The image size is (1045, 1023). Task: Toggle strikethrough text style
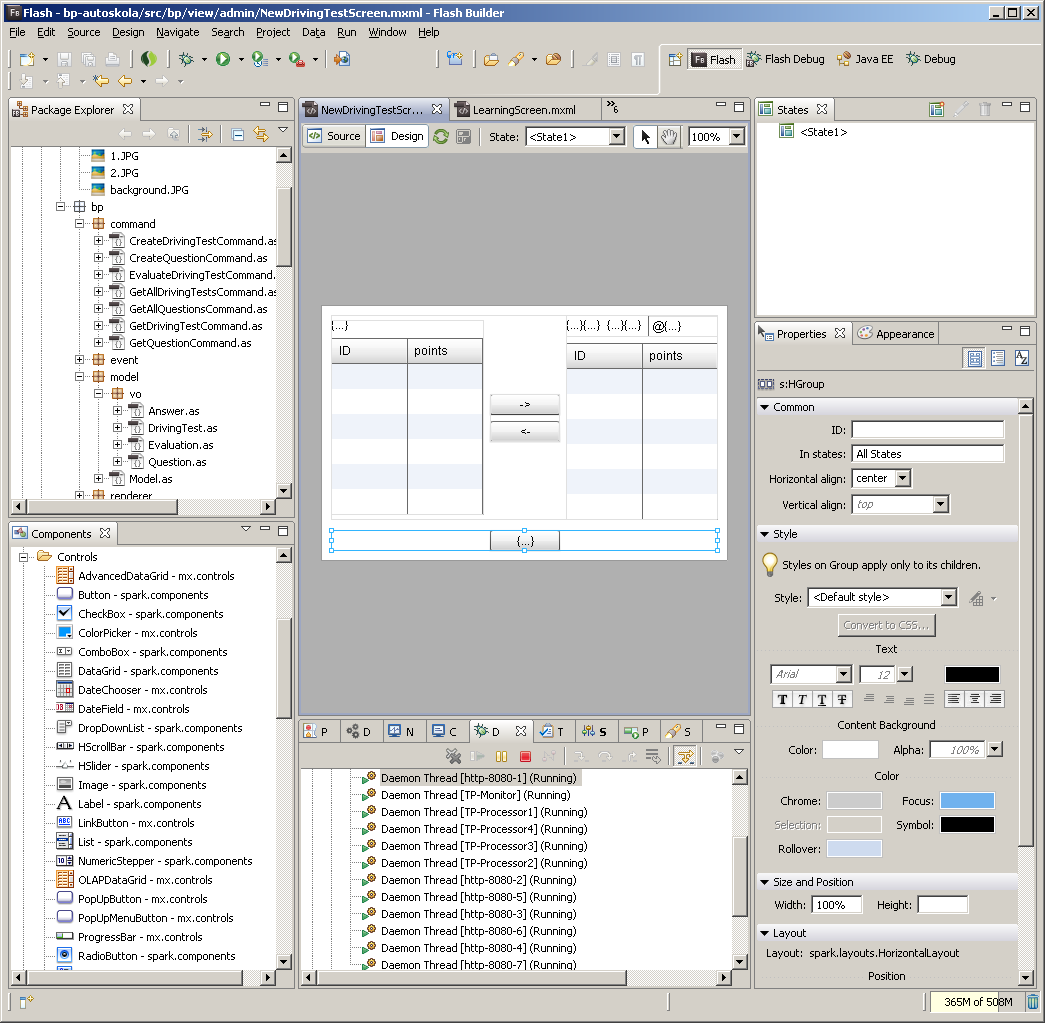coord(842,699)
